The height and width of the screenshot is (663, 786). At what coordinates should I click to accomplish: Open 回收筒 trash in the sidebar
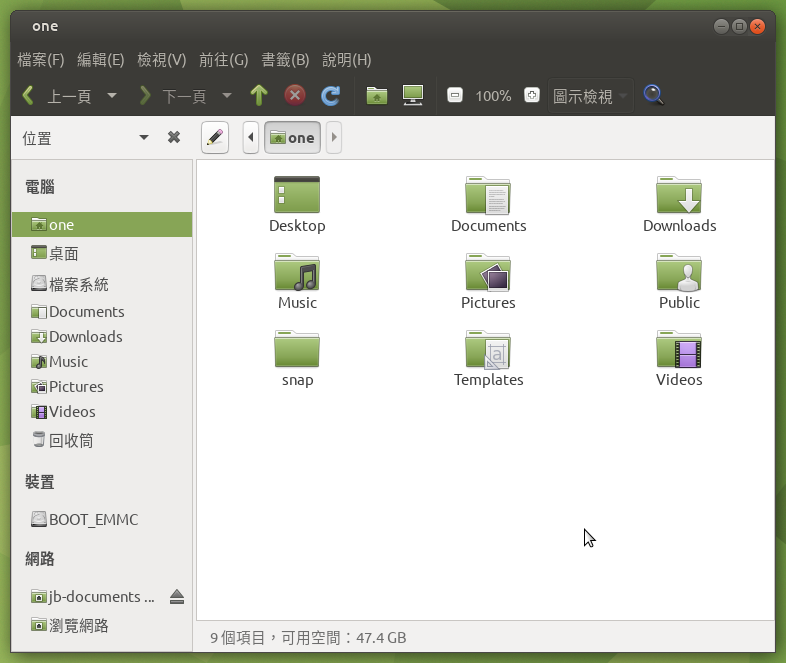(x=102, y=440)
